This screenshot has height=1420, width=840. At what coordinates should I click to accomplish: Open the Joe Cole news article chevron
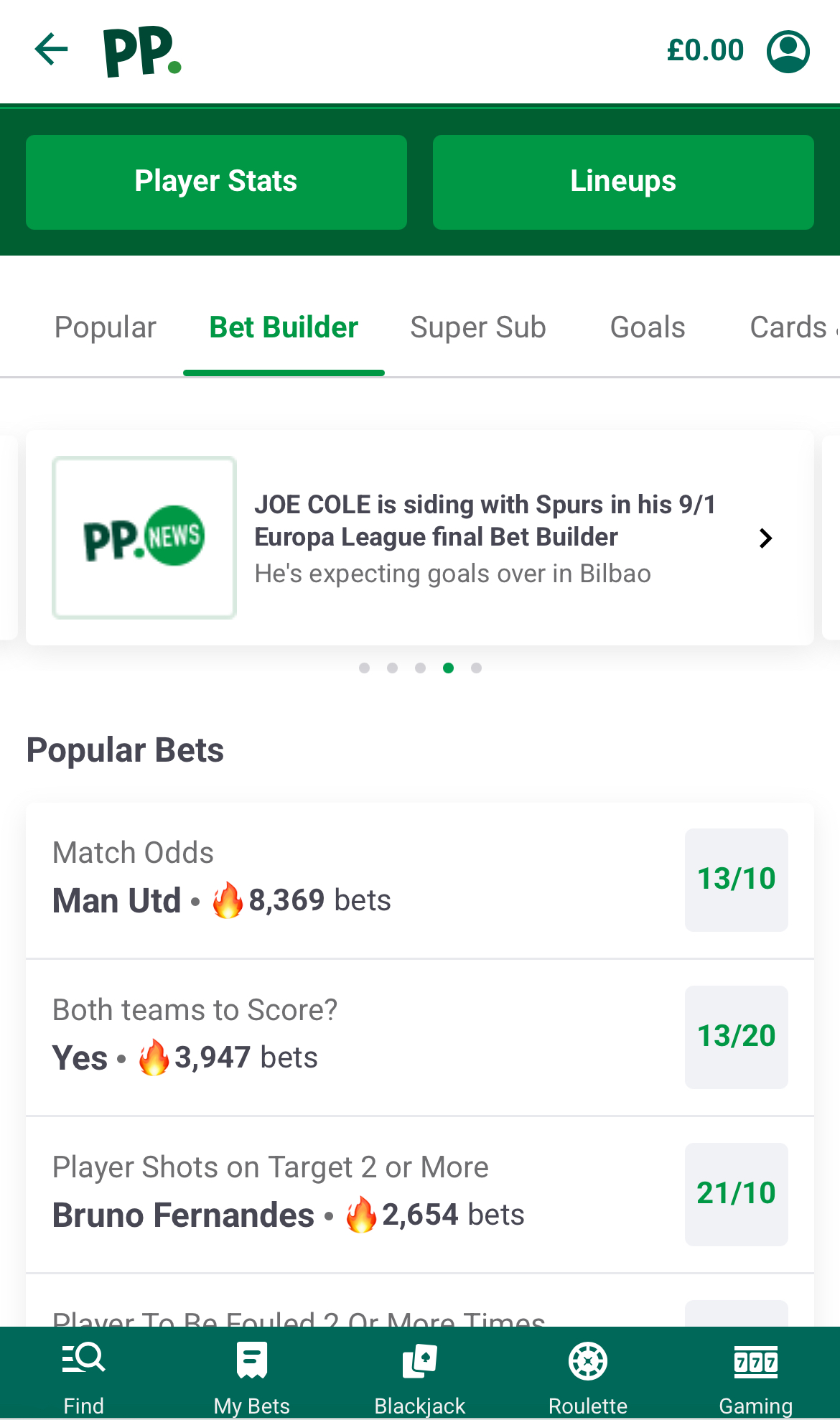765,537
